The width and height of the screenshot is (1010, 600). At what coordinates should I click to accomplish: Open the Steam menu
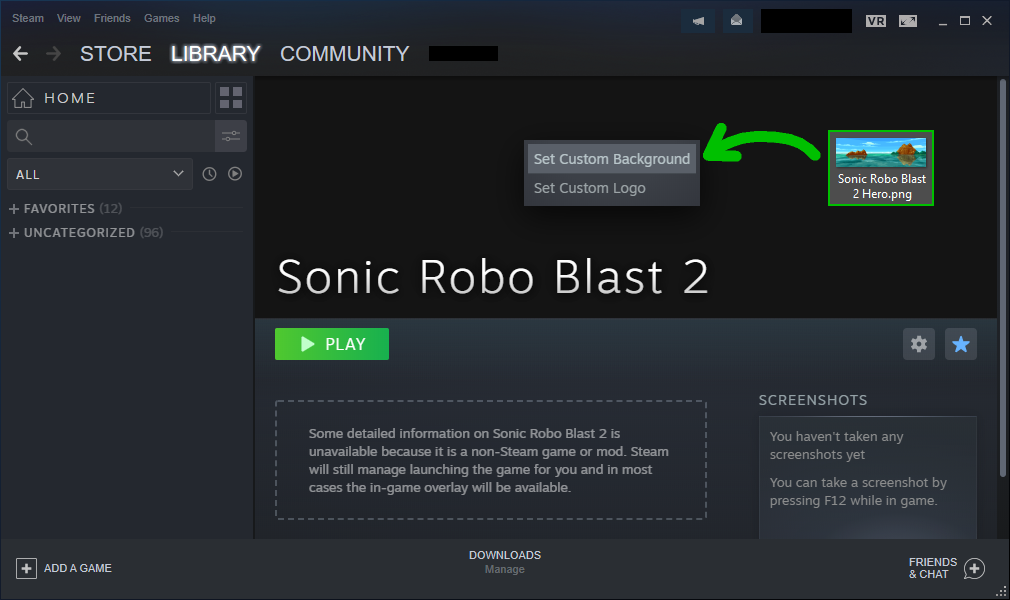[x=28, y=18]
